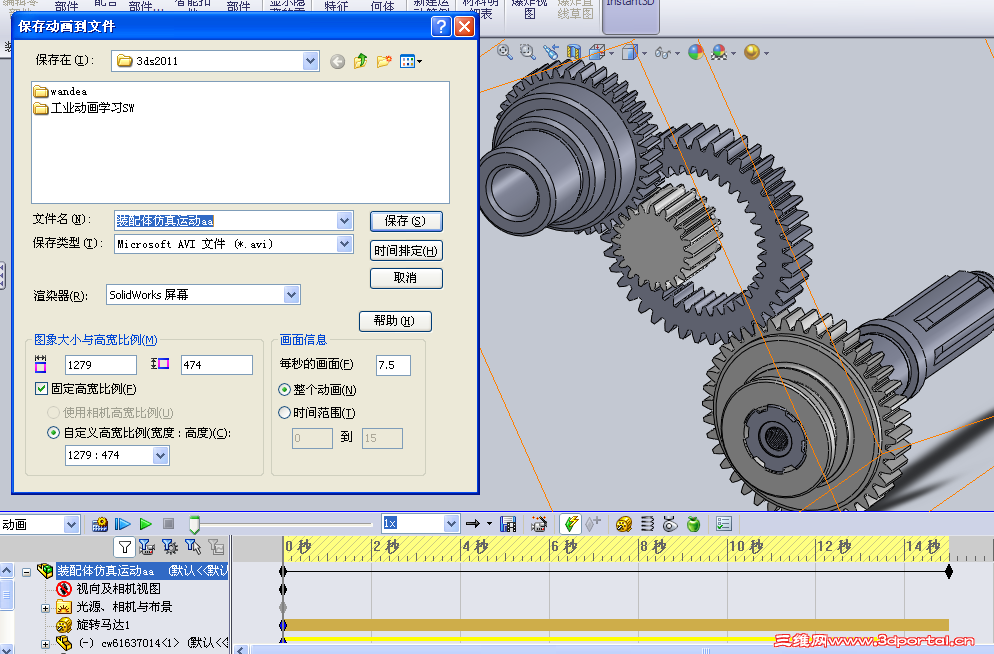Click the Filter Driving gear icon
This screenshot has height=654, width=994.
click(x=170, y=547)
